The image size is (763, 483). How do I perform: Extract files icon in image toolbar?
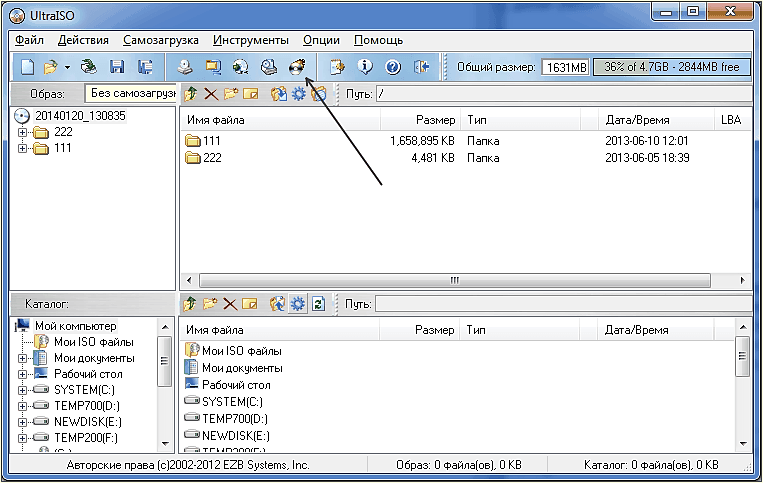click(278, 93)
